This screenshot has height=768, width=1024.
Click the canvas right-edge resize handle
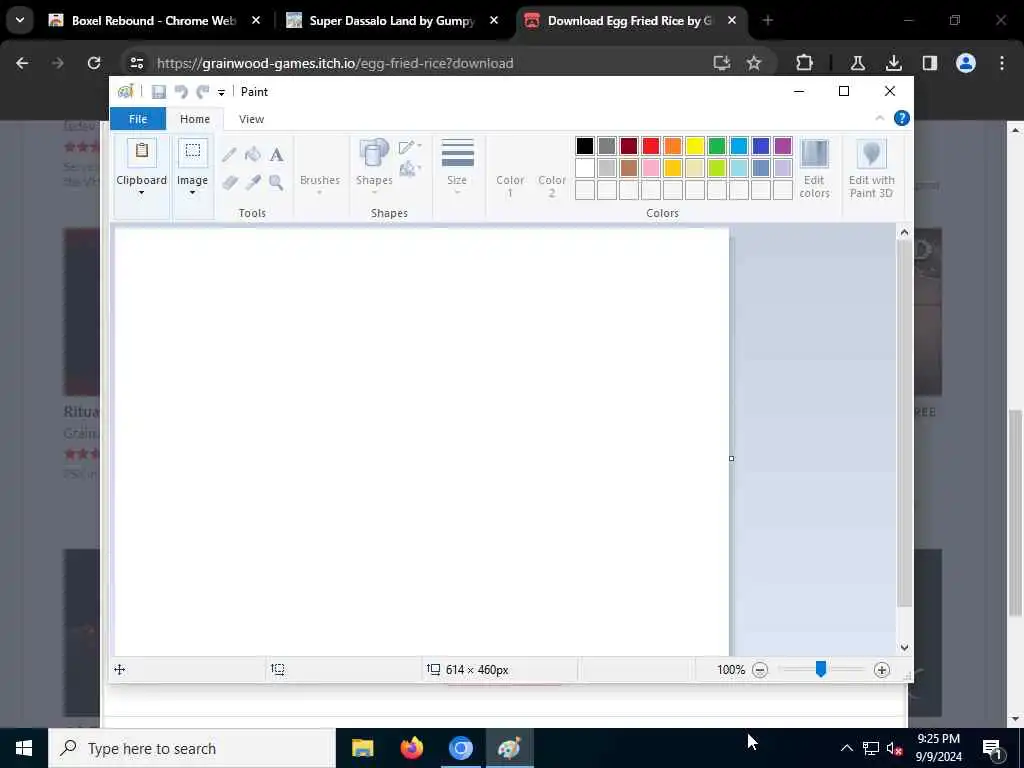731,458
